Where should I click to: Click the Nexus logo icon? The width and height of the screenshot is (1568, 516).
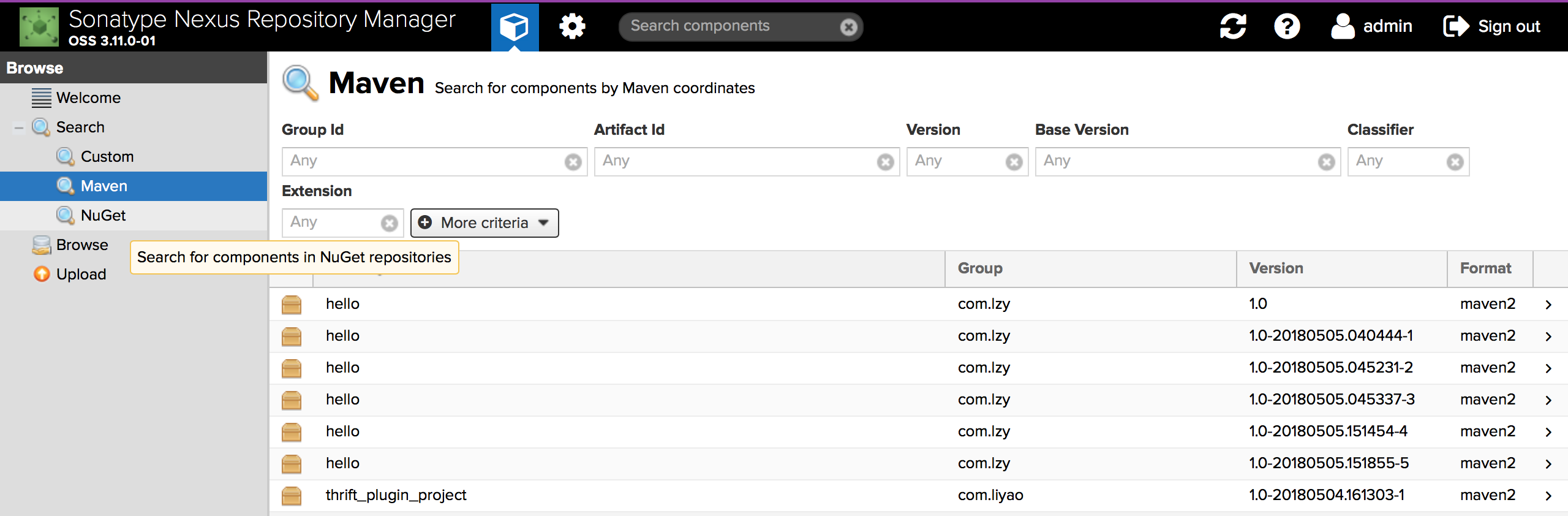[39, 26]
